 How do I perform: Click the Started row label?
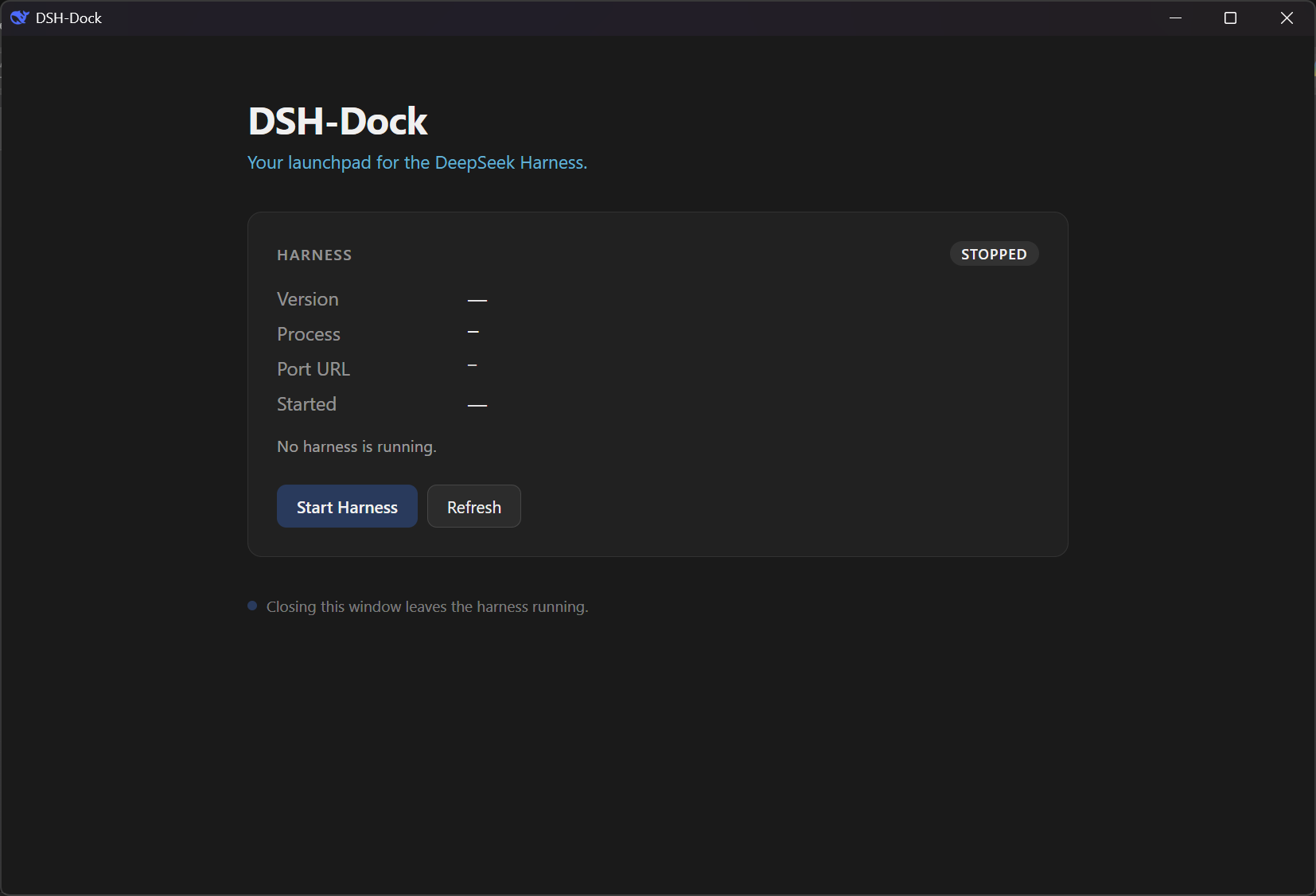click(306, 404)
